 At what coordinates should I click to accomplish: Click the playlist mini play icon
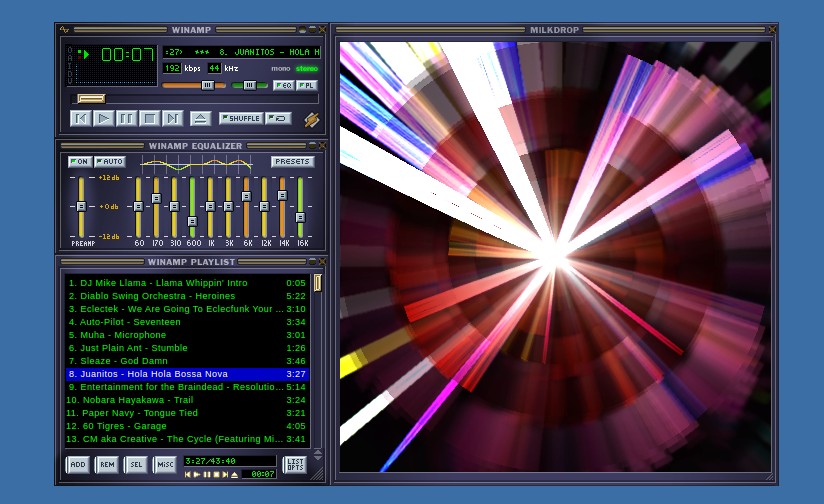click(197, 475)
